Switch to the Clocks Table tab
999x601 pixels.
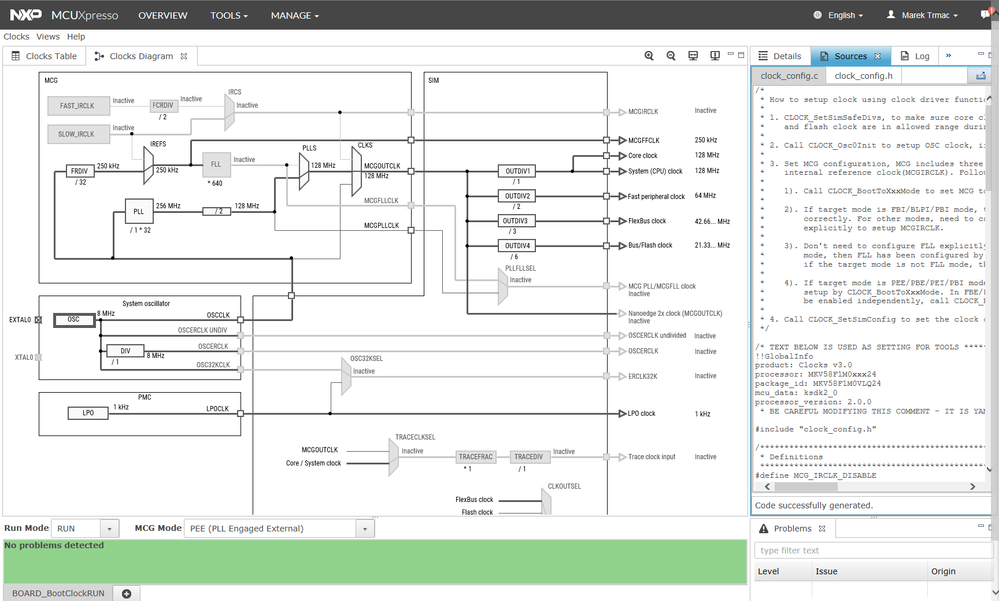tap(44, 57)
